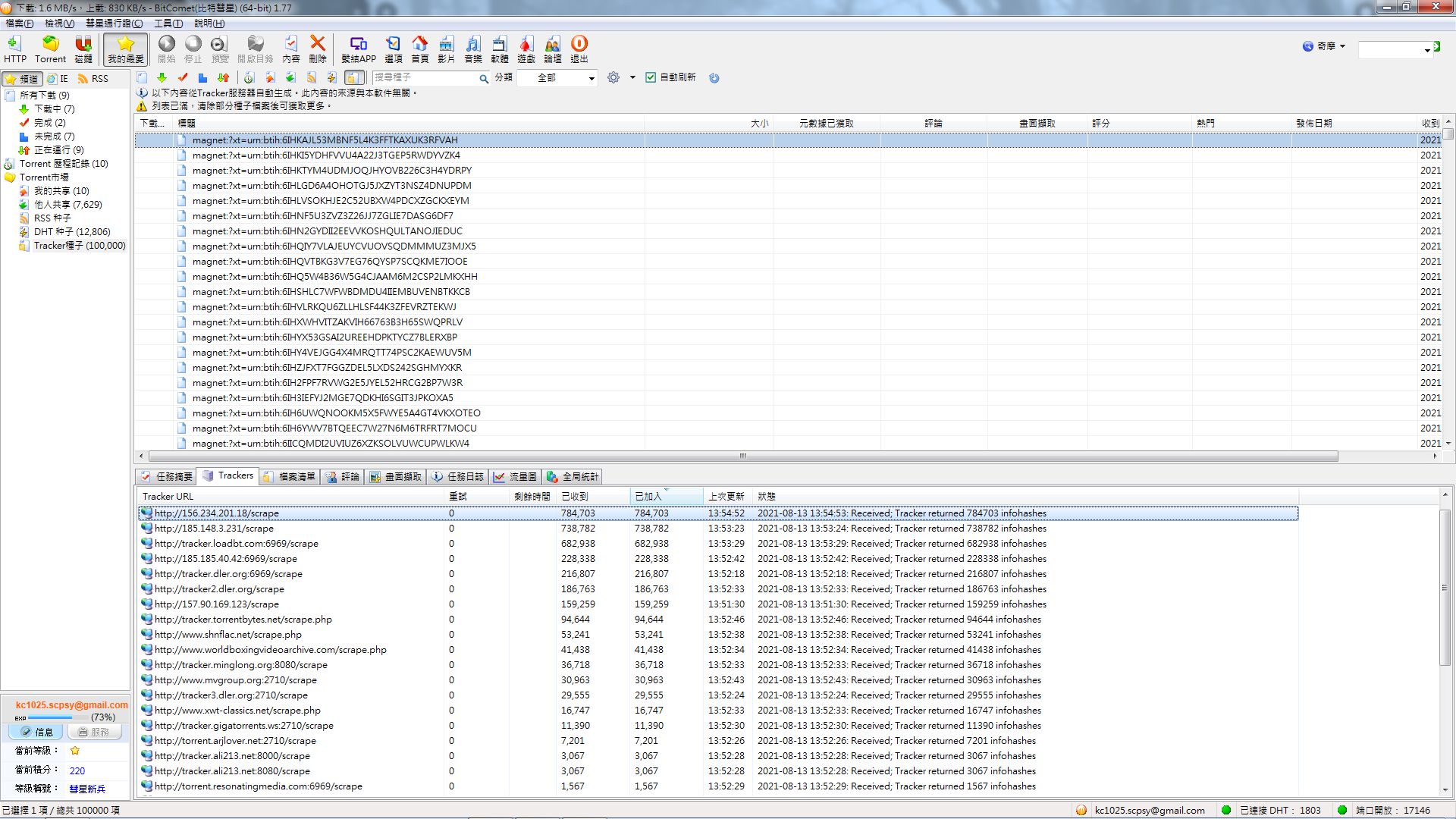This screenshot has width=1456, height=819.
Task: Select 完成 (2) in the sidebar
Action: point(49,123)
